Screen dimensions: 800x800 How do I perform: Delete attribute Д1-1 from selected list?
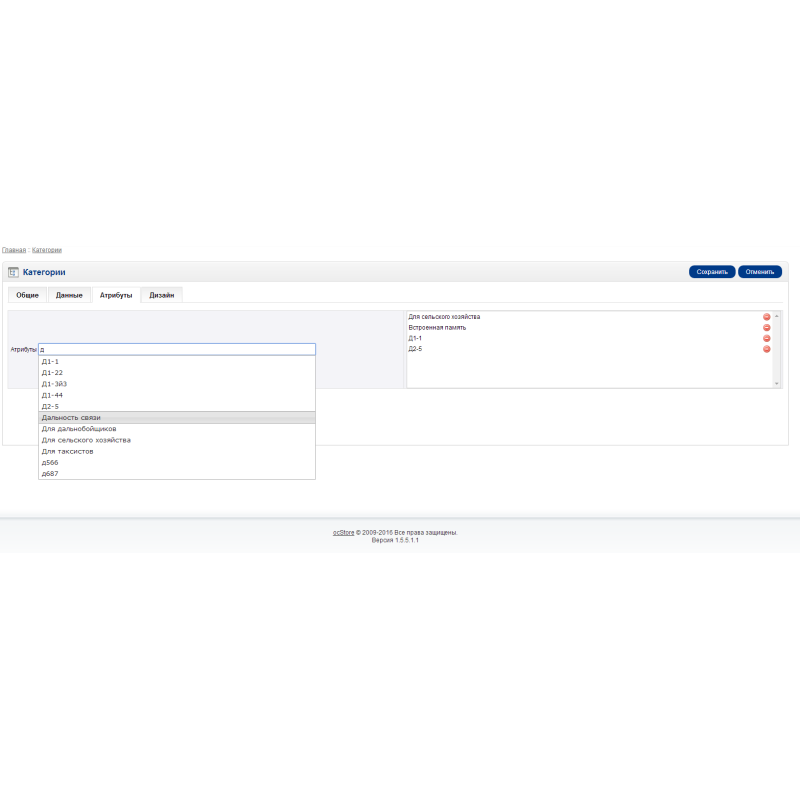767,339
